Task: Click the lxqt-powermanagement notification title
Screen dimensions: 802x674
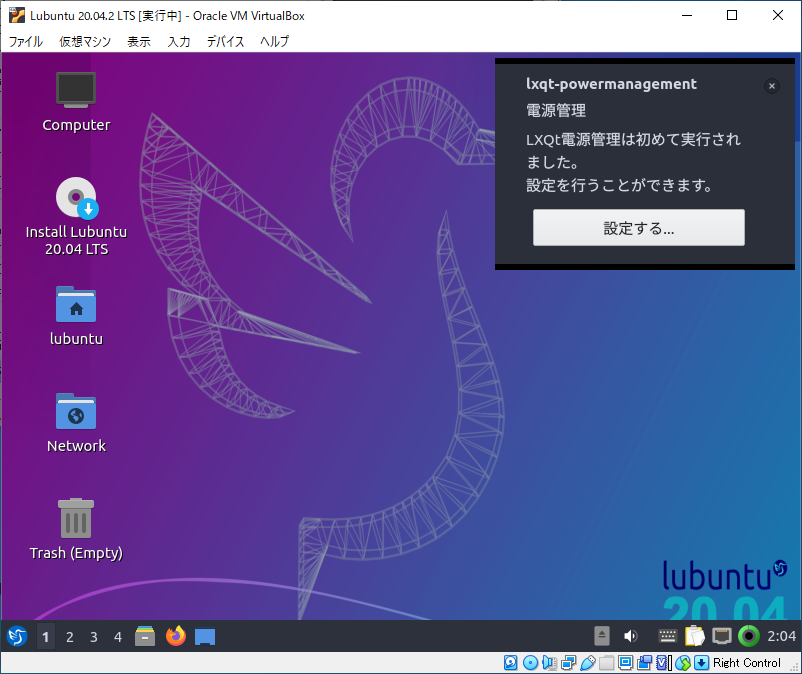Action: pyautogui.click(x=611, y=84)
